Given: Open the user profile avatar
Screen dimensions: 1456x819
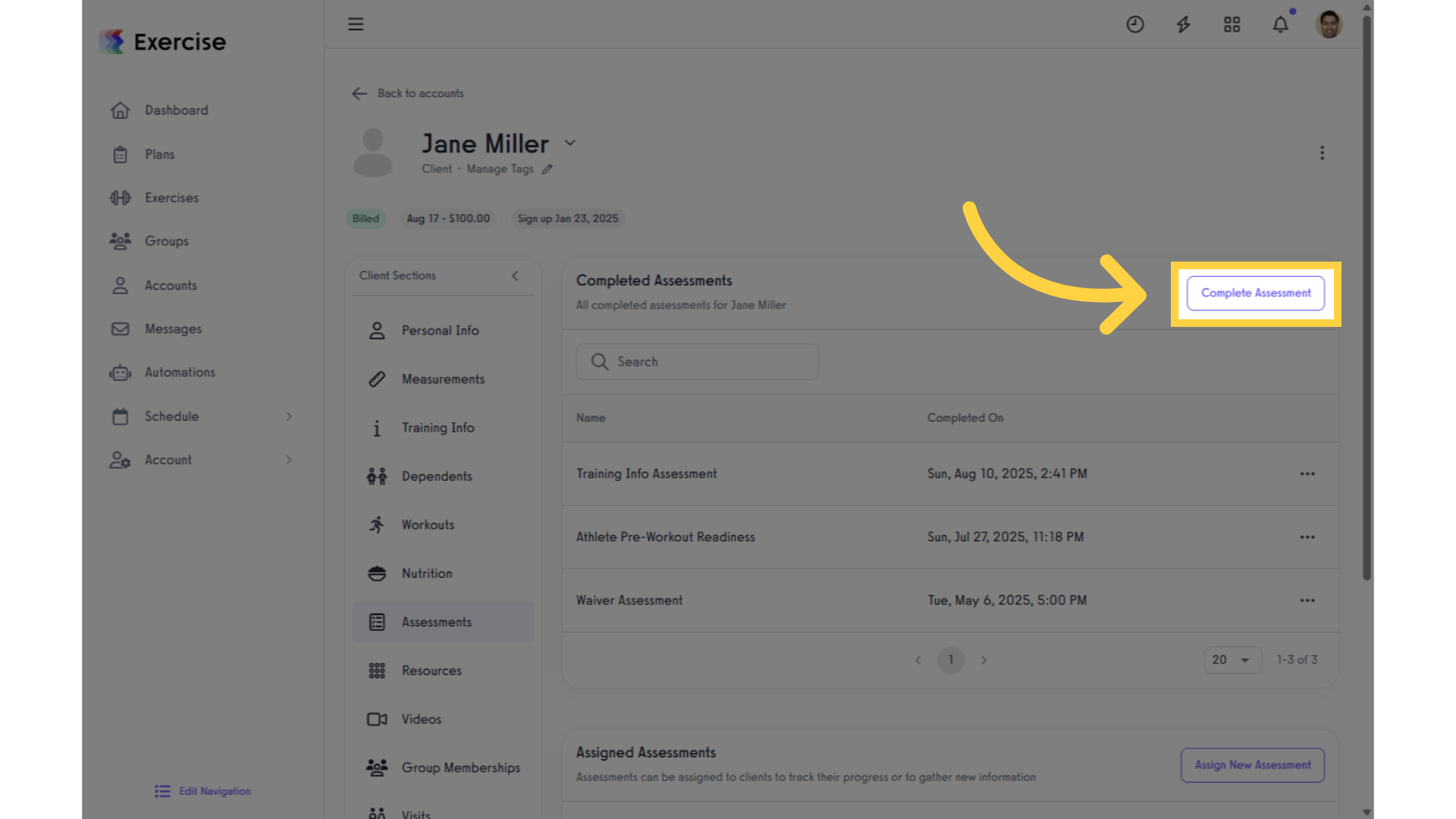Looking at the screenshot, I should [x=1329, y=24].
